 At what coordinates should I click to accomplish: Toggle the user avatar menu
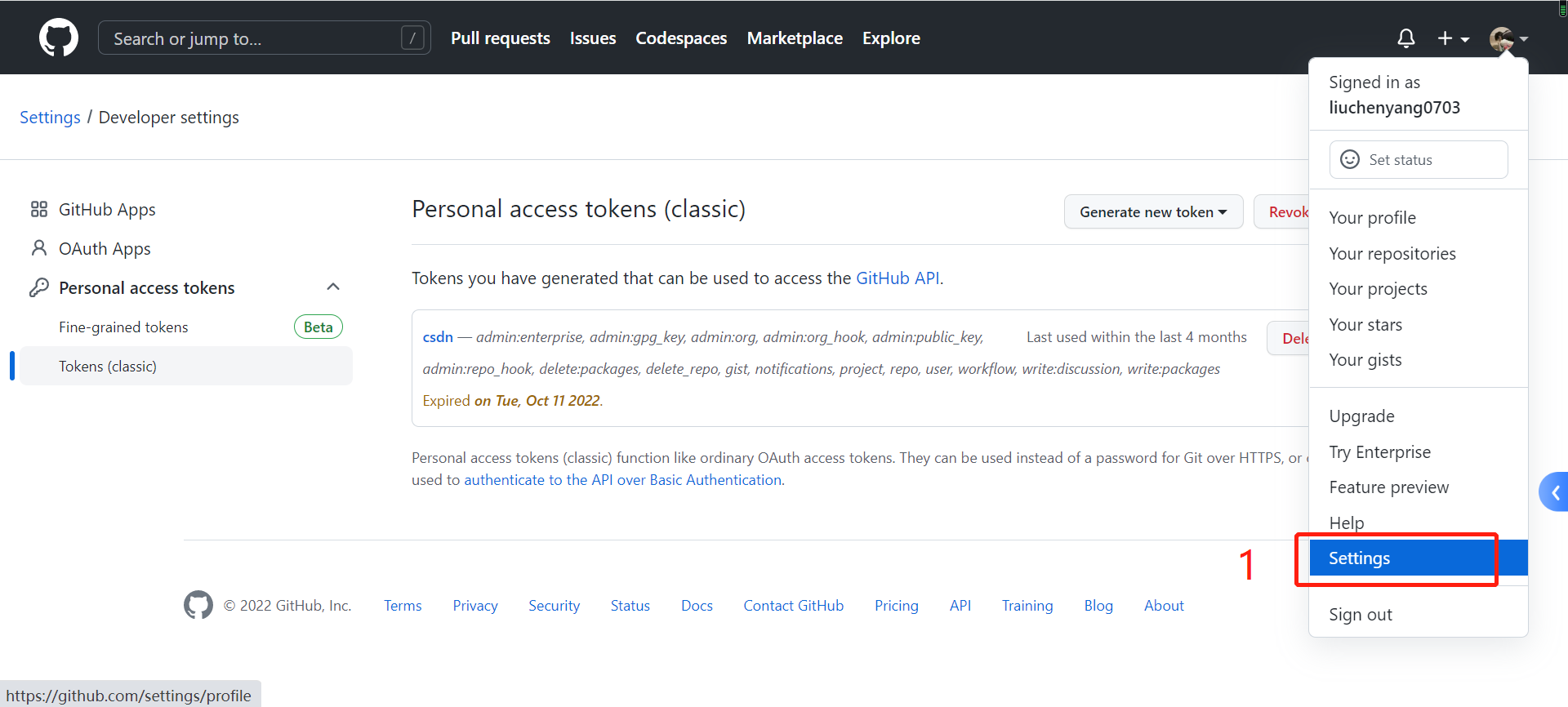1508,38
